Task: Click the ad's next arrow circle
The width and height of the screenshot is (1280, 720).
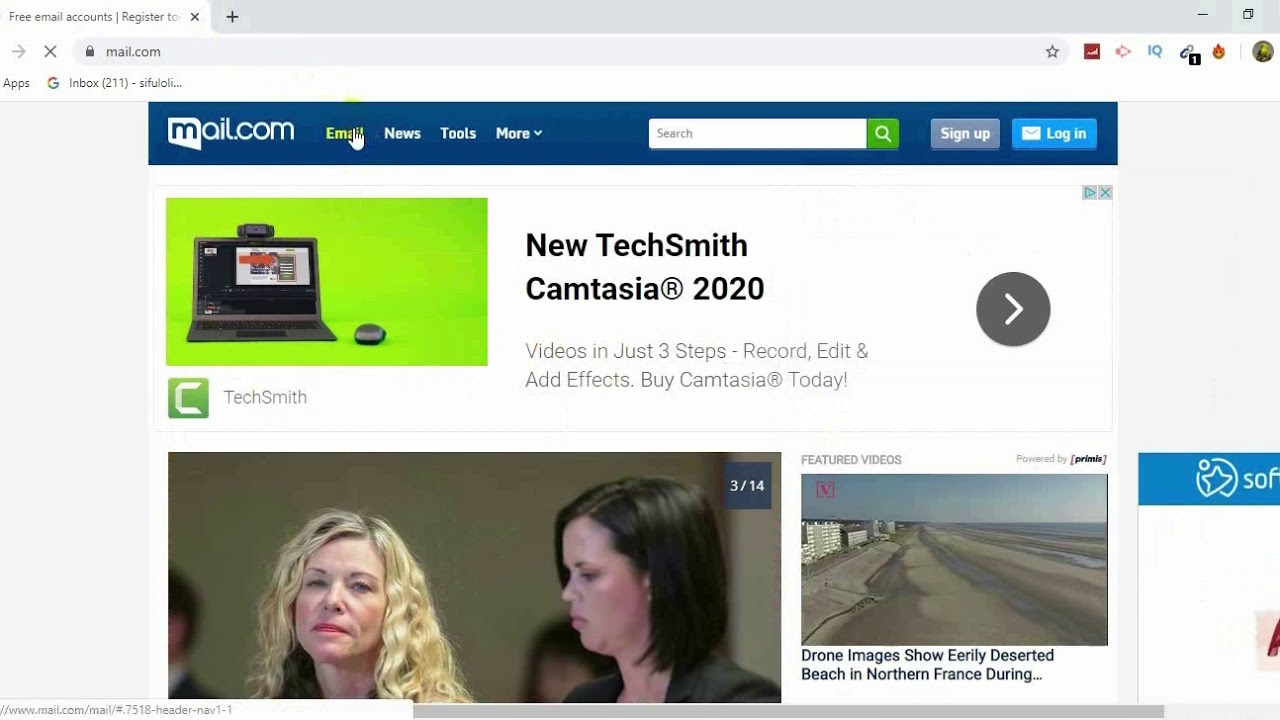Action: (x=1013, y=309)
